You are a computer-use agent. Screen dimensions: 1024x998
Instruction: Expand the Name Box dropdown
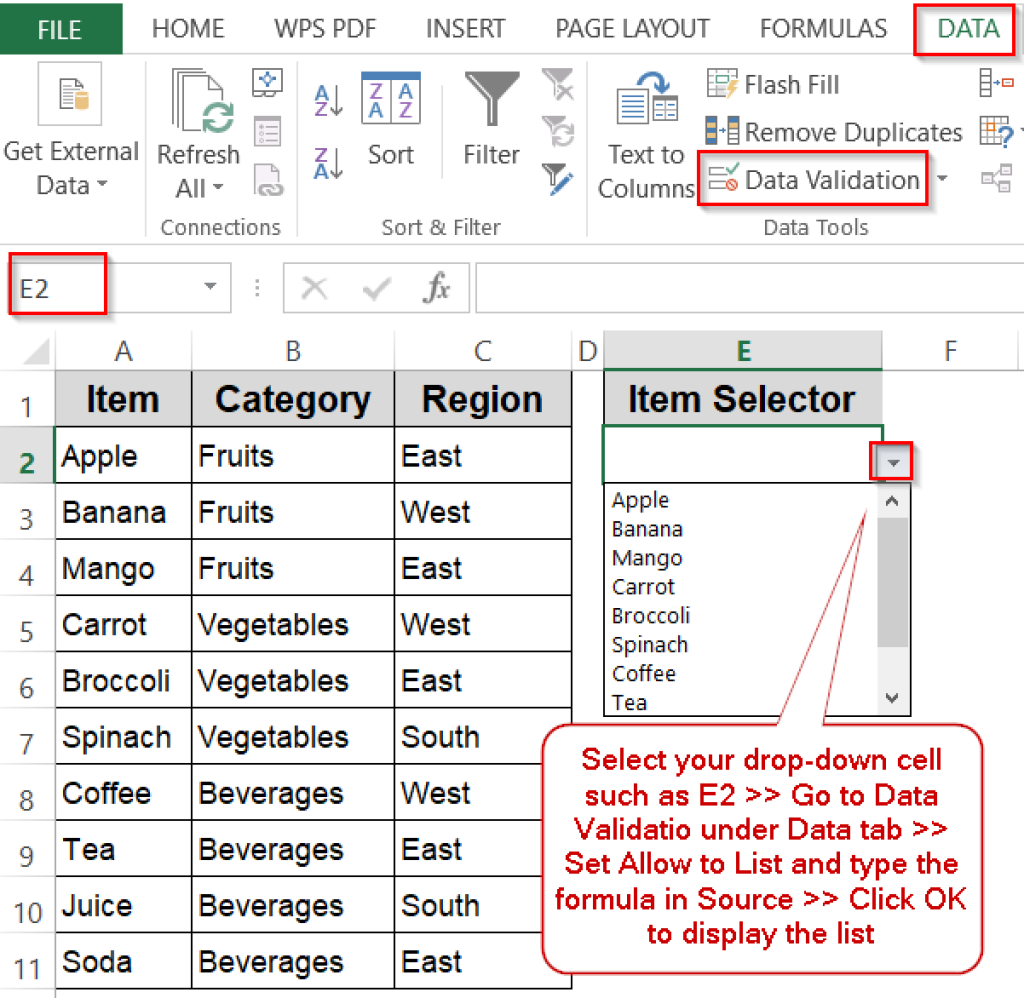click(x=210, y=286)
